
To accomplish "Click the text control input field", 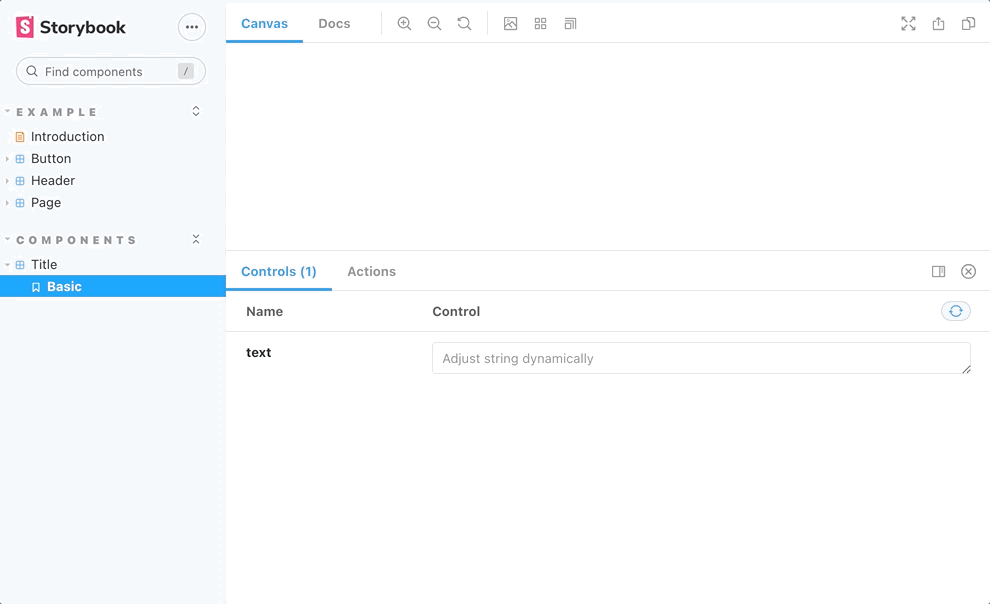I will [700, 358].
